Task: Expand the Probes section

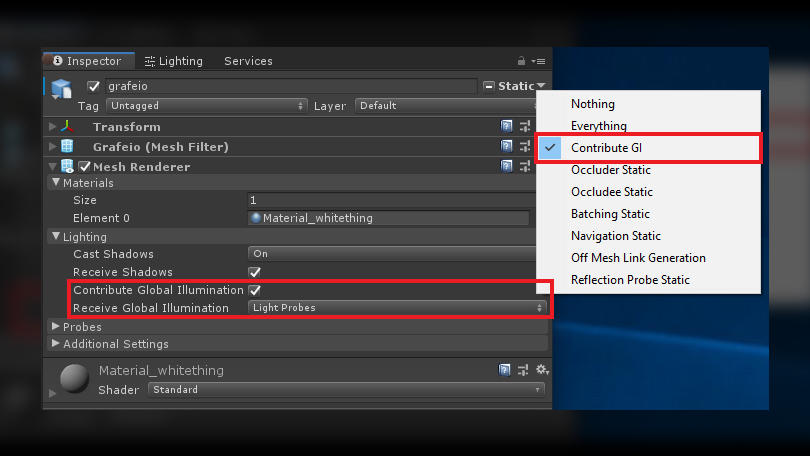Action: 56,326
